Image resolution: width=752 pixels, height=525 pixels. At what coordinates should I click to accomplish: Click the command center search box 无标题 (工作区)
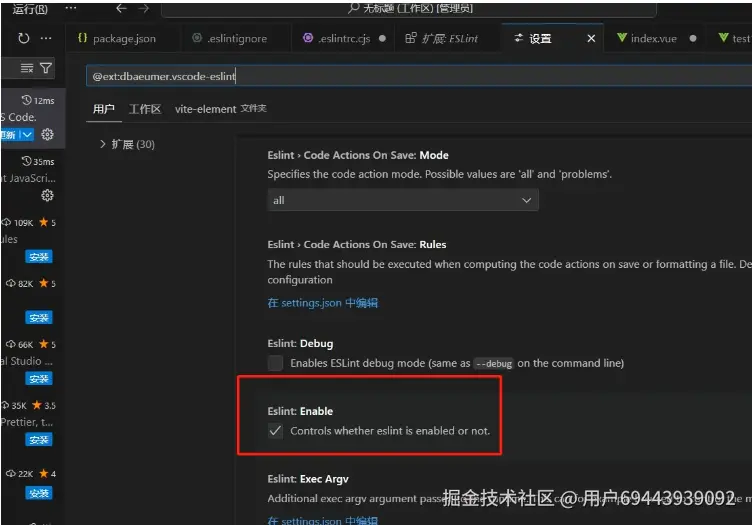[409, 9]
